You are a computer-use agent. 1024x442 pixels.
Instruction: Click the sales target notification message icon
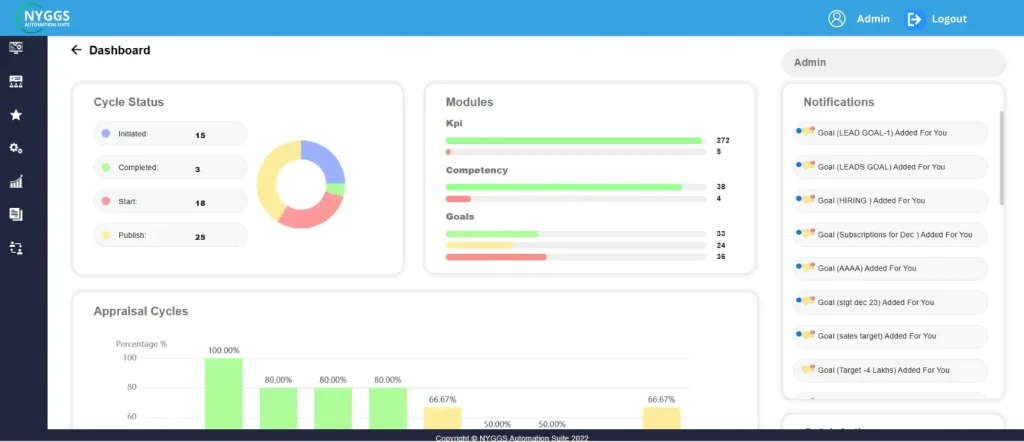(x=808, y=336)
